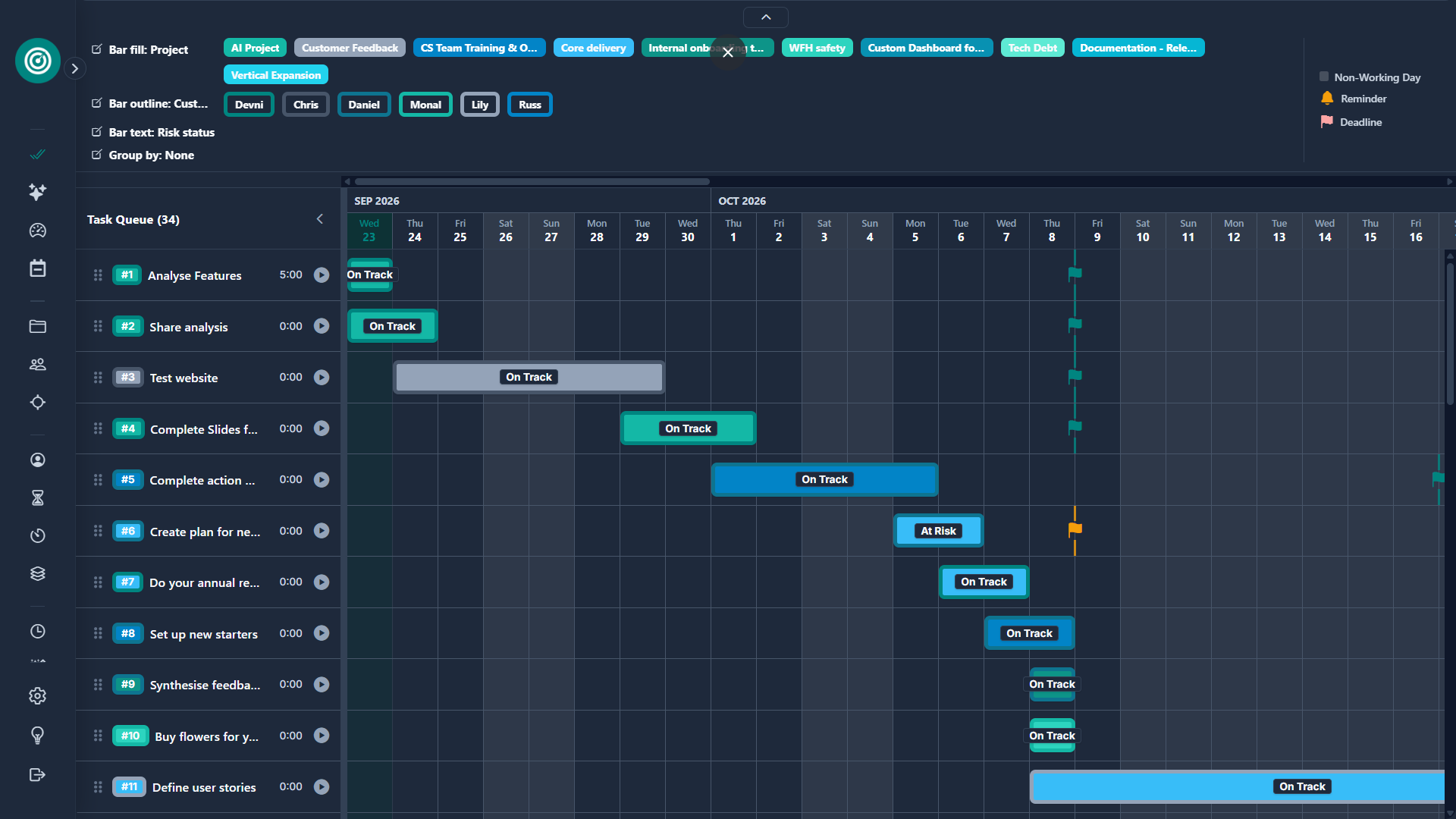Open the stopwatch timer icon in sidebar

[x=37, y=535]
